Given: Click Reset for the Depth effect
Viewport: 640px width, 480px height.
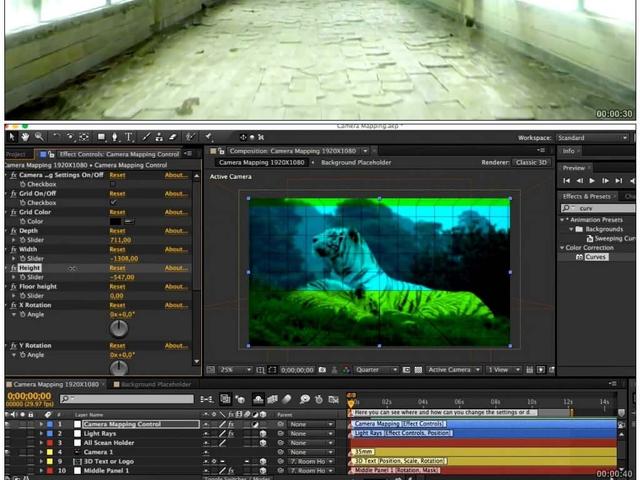Looking at the screenshot, I should 117,231.
